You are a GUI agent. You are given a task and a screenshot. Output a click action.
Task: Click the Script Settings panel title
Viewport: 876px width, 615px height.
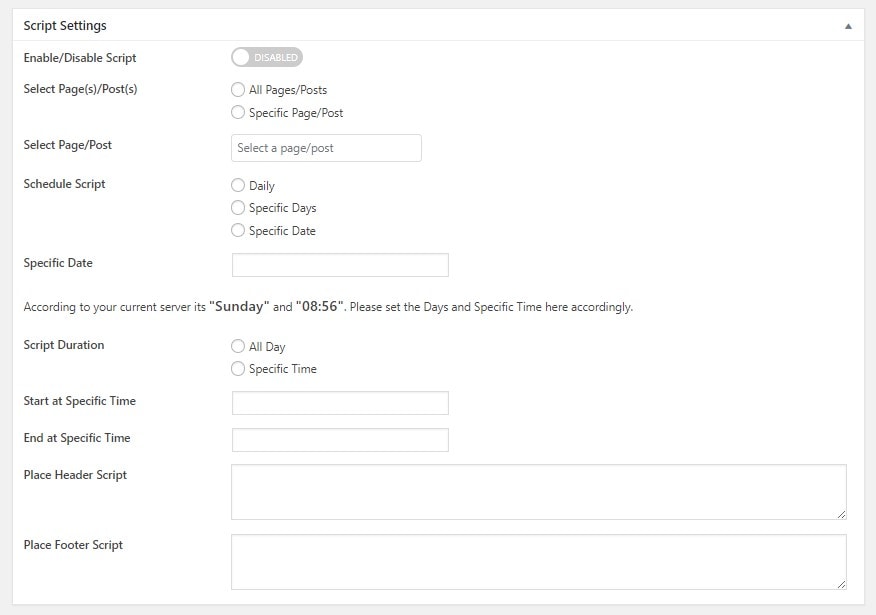[65, 26]
